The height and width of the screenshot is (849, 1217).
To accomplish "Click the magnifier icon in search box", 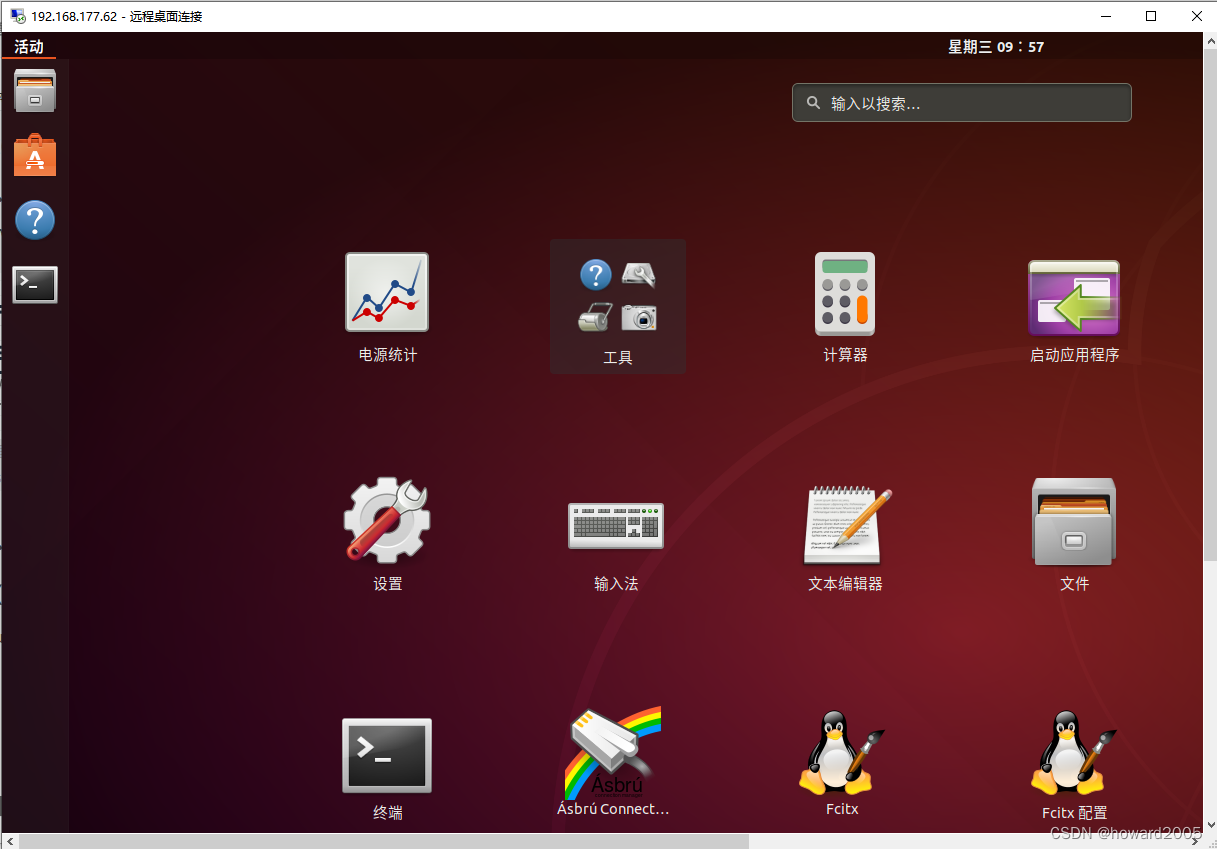I will point(812,103).
